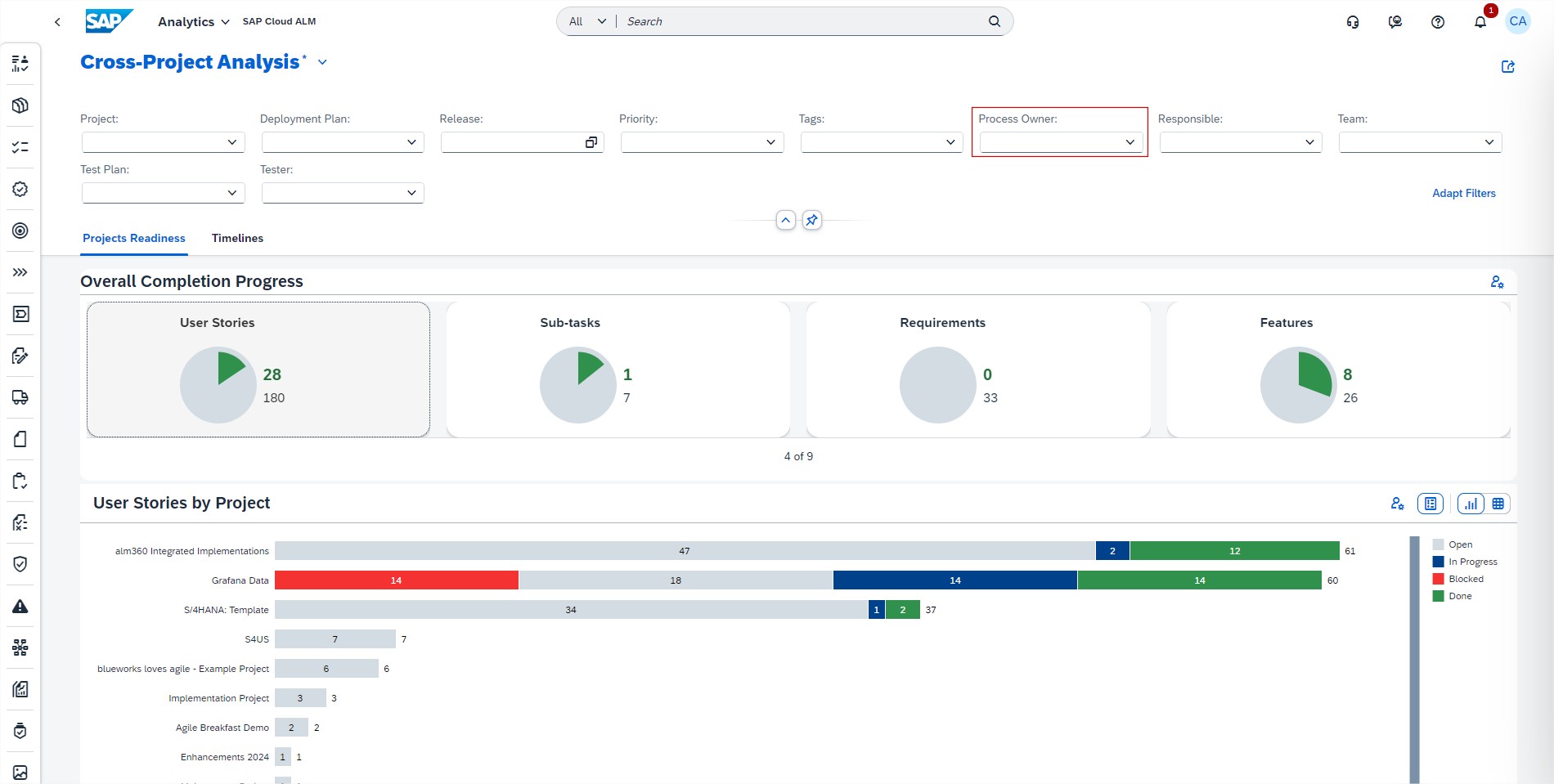This screenshot has width=1554, height=784.
Task: Open the Project filter dropdown
Action: tap(231, 142)
